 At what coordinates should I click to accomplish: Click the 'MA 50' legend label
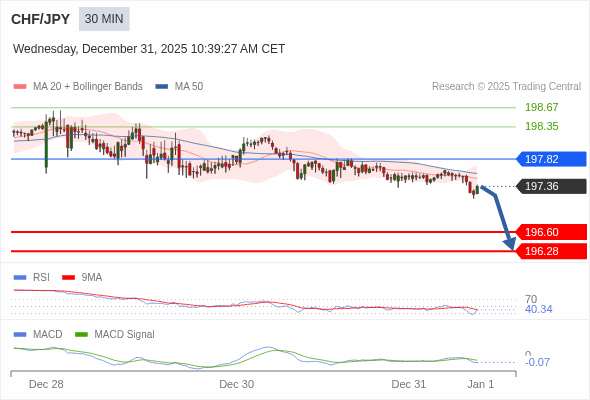(189, 87)
